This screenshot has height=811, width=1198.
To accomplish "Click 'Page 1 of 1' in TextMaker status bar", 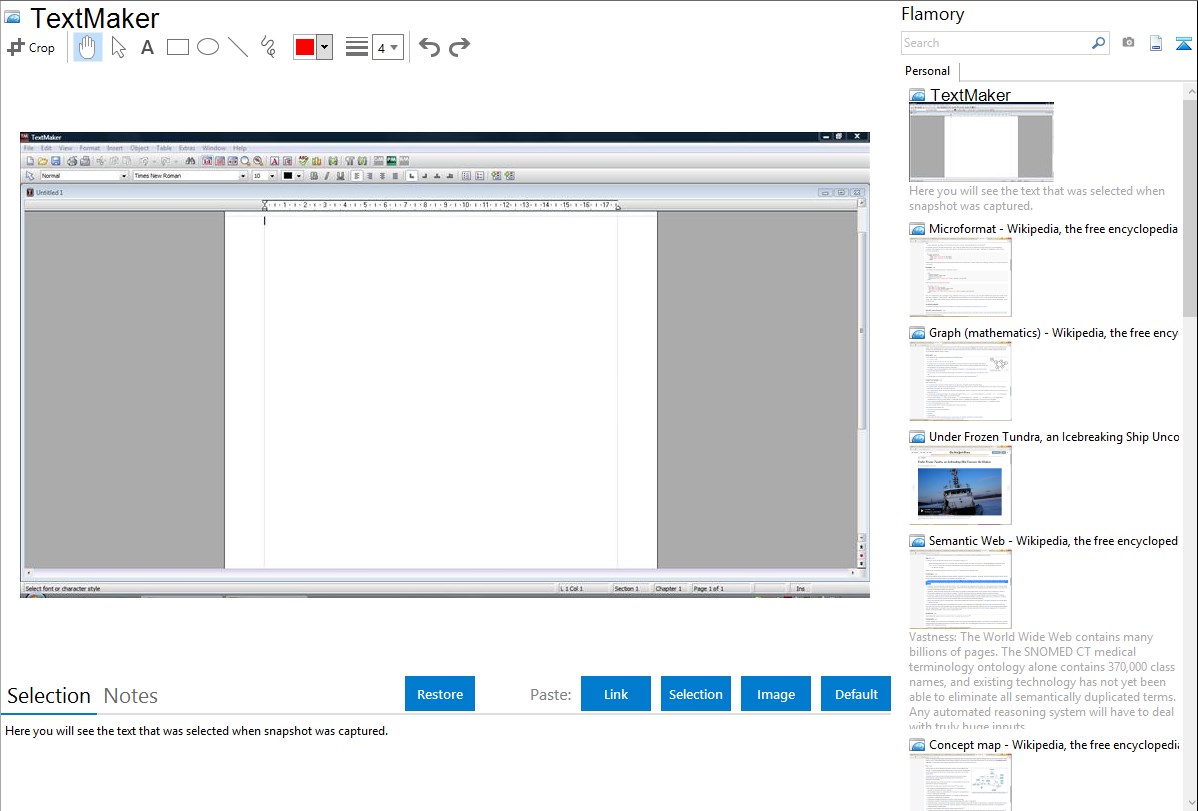I will click(x=708, y=589).
